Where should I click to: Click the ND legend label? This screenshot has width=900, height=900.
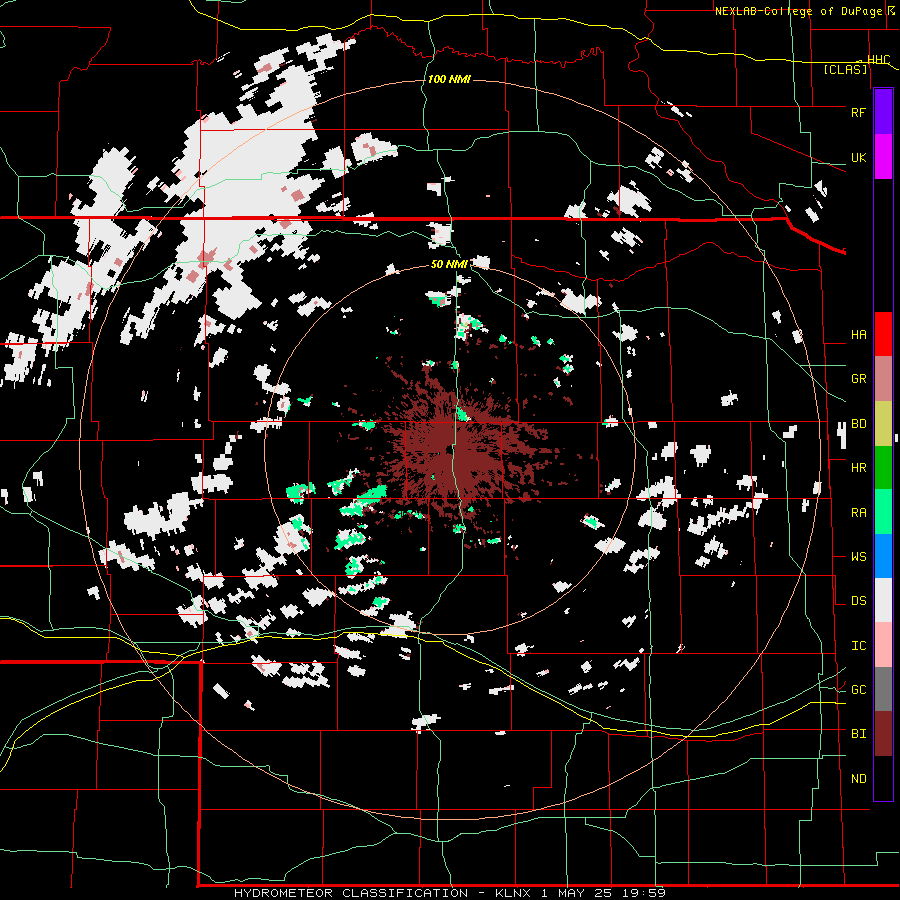click(858, 778)
